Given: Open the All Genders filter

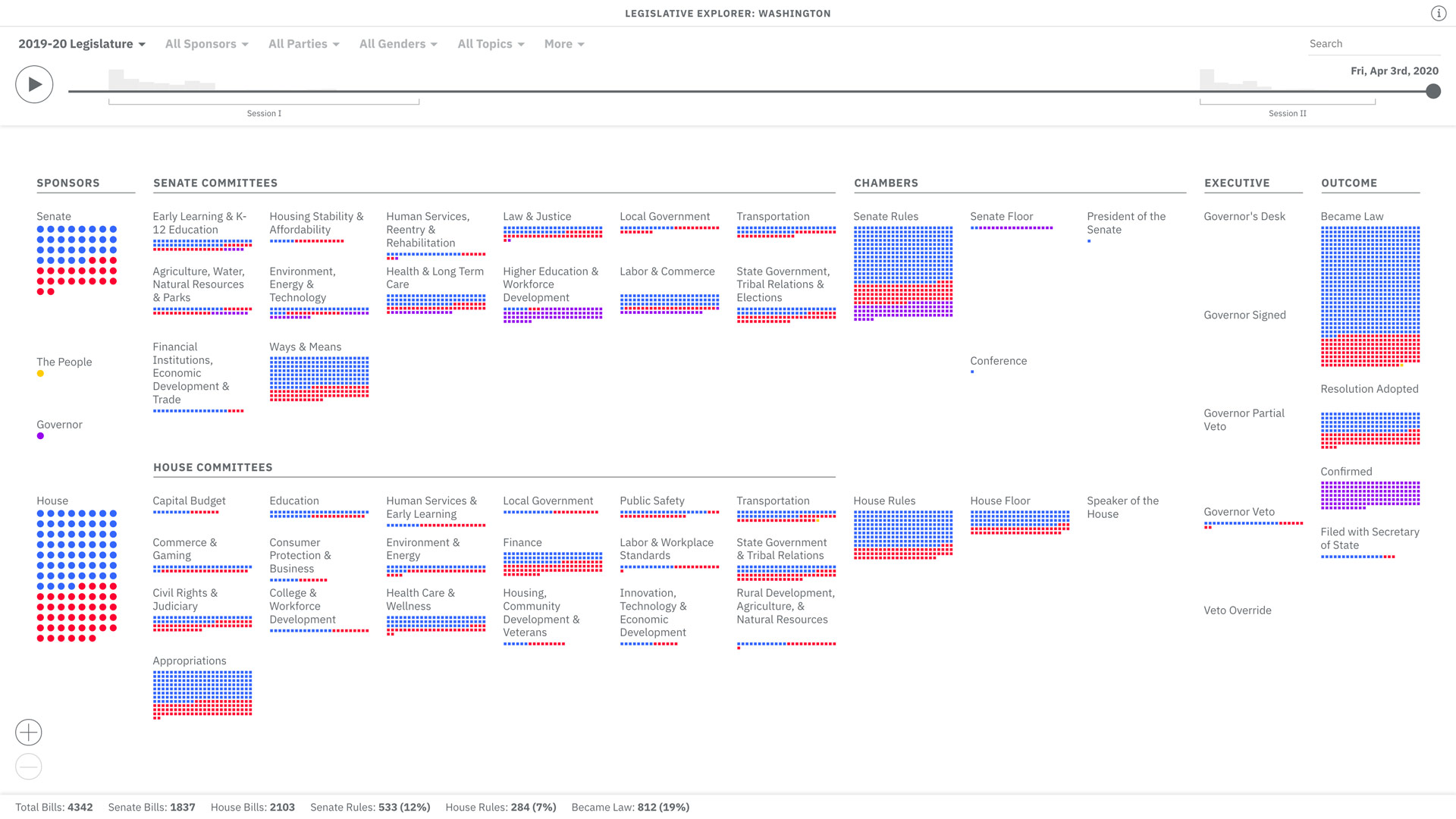Looking at the screenshot, I should (398, 44).
